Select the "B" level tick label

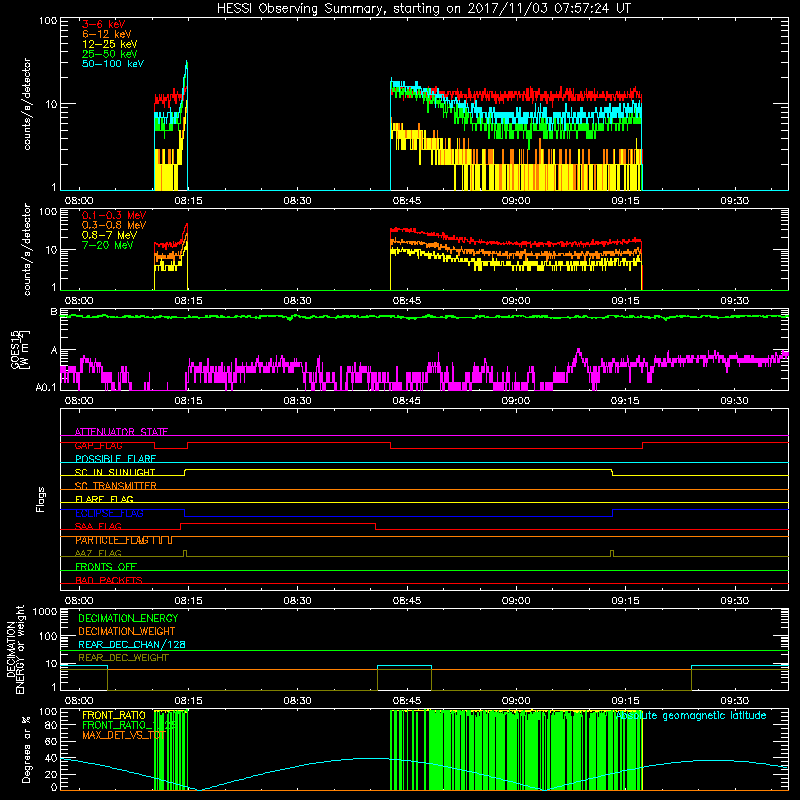pyautogui.click(x=54, y=311)
